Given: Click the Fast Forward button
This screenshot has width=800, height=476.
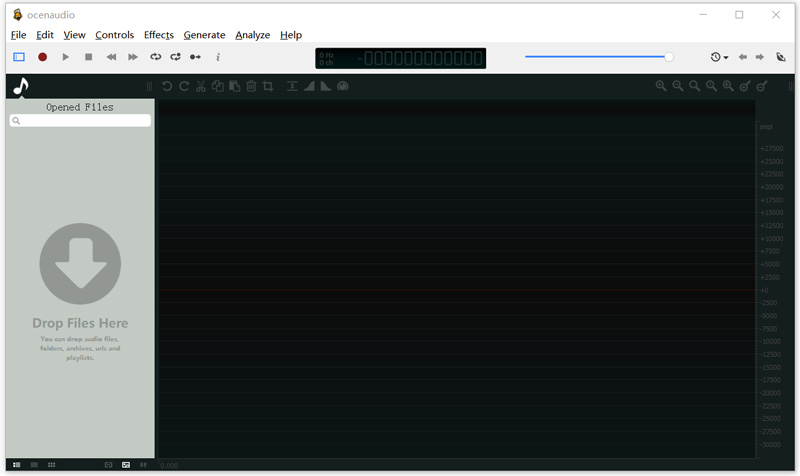Looking at the screenshot, I should (x=133, y=57).
